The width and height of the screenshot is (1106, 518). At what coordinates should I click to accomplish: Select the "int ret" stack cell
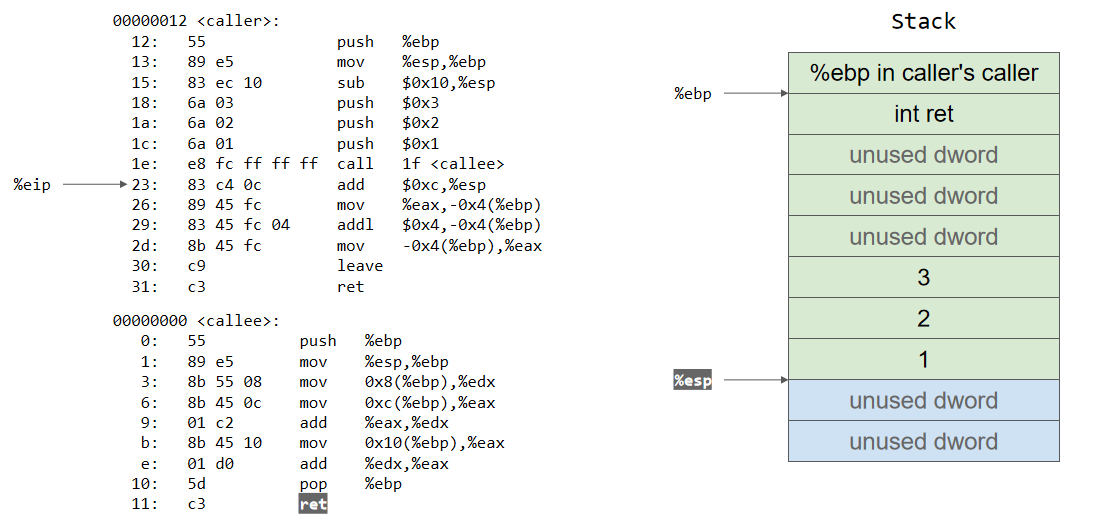click(x=923, y=114)
